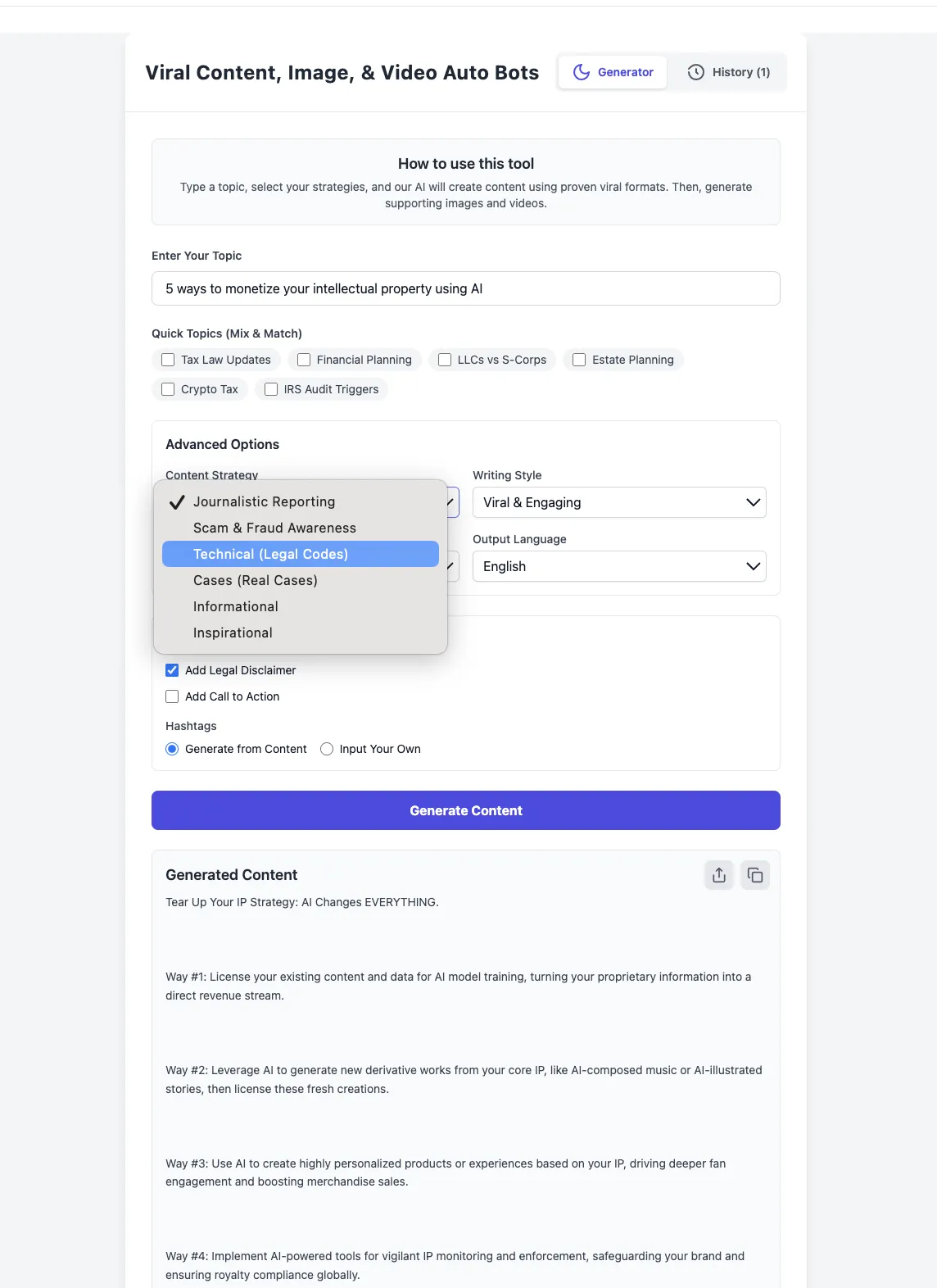Switch to the Generator tab
The image size is (937, 1288).
(x=613, y=72)
